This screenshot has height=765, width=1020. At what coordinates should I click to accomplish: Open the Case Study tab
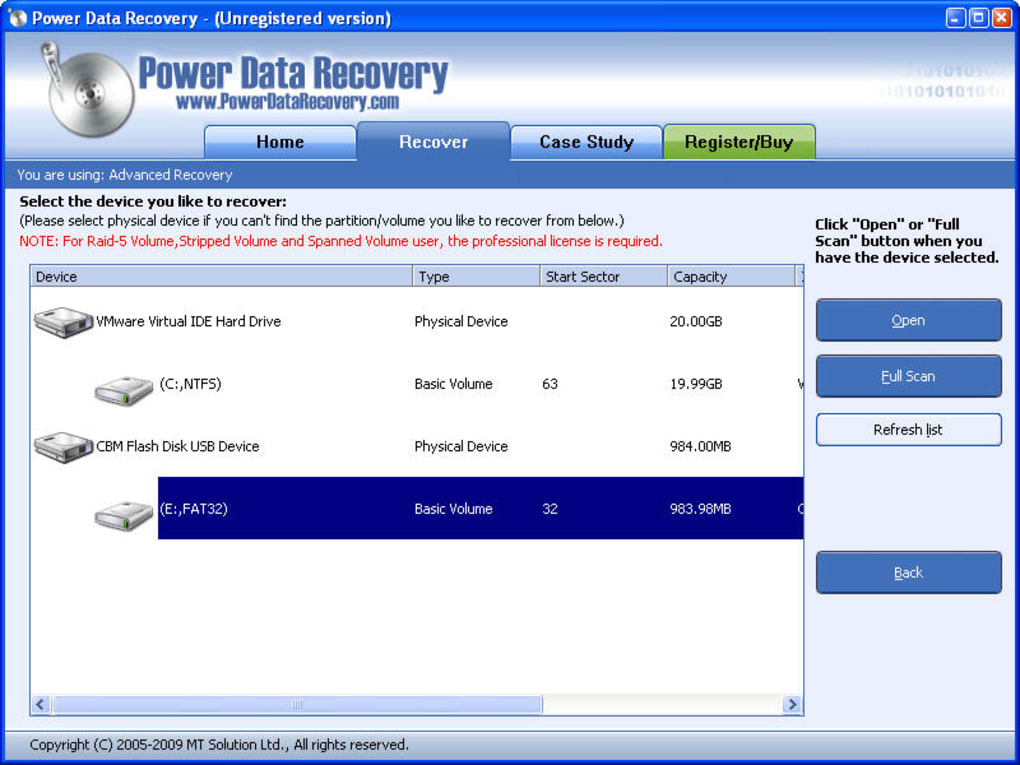point(586,142)
